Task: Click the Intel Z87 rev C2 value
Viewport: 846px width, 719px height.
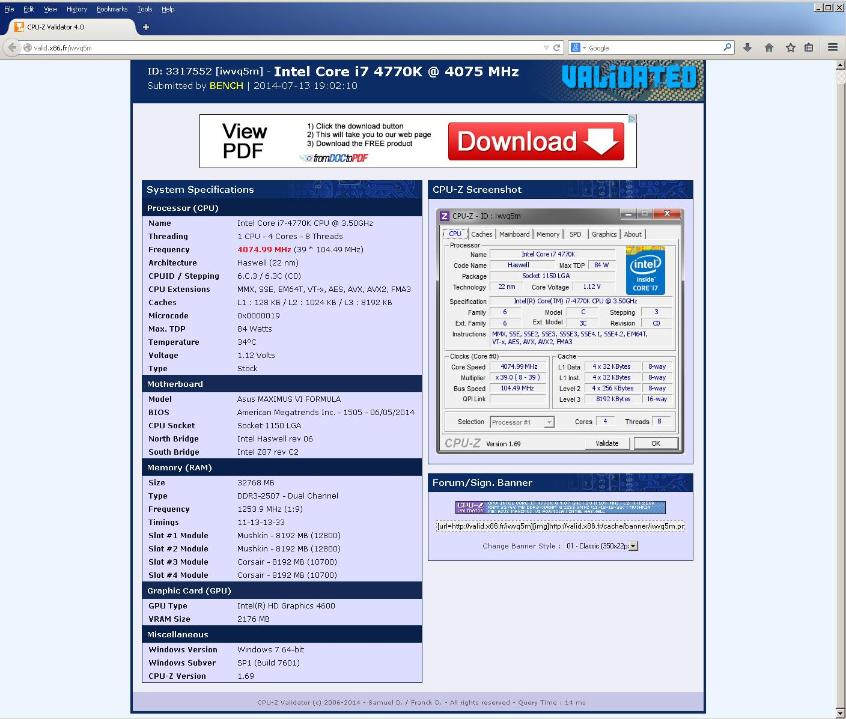Action: point(268,452)
